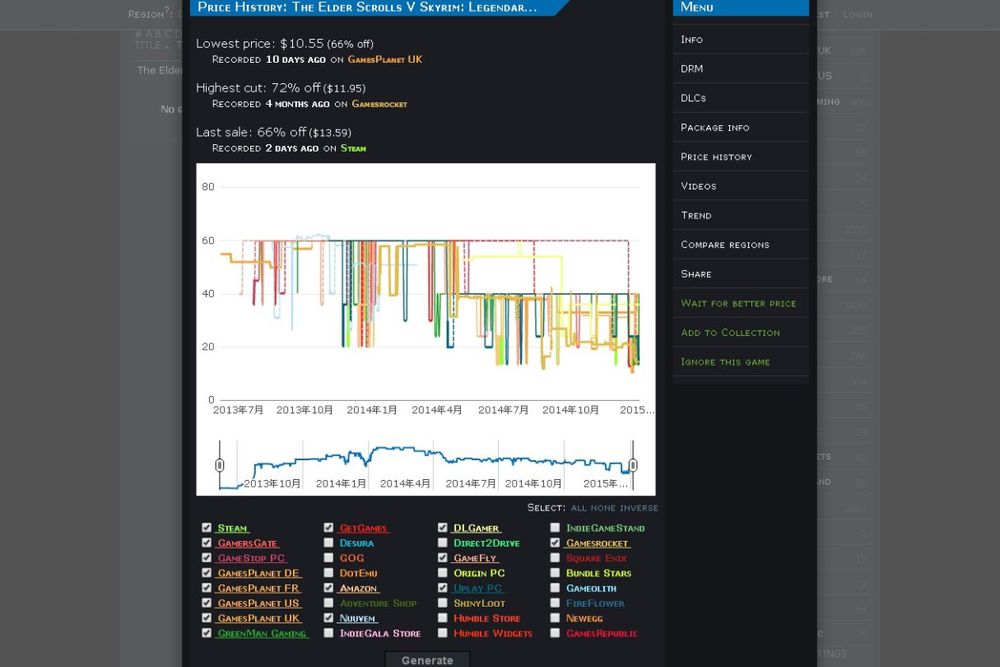
Task: Enable the Desura store checkbox
Action: coord(329,543)
